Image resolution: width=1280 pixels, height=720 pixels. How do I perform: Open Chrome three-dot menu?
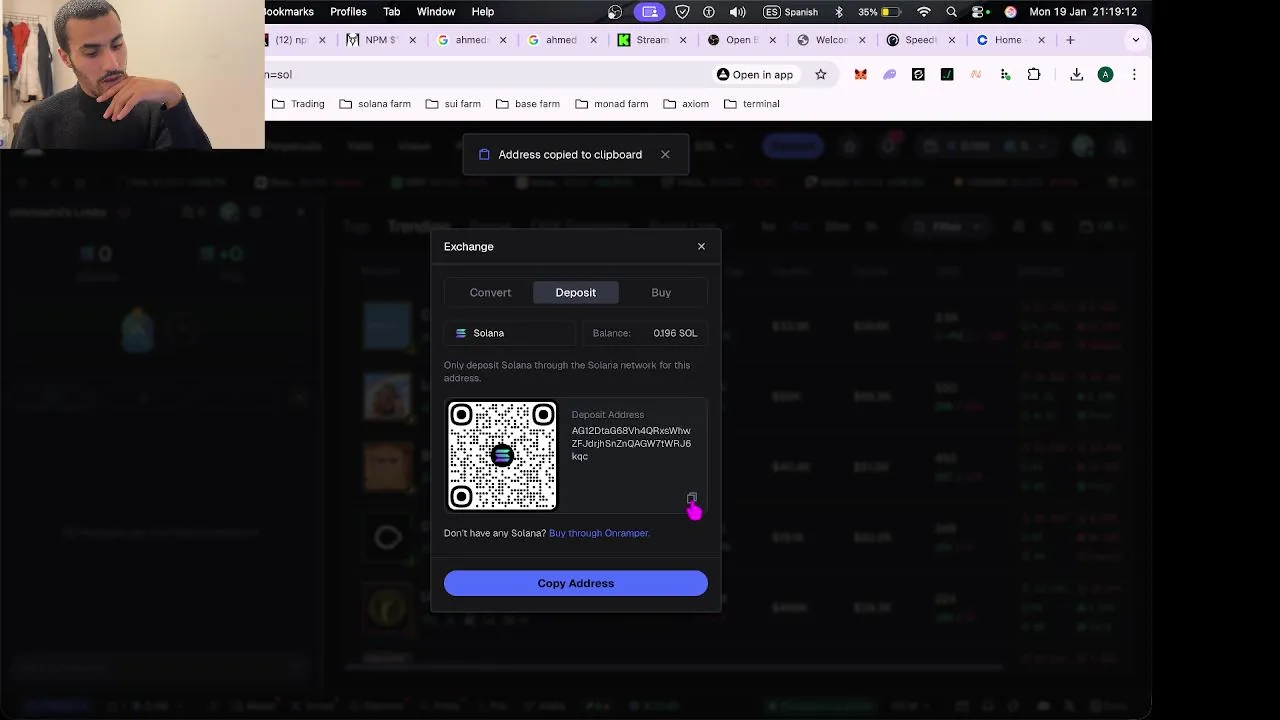[1134, 74]
